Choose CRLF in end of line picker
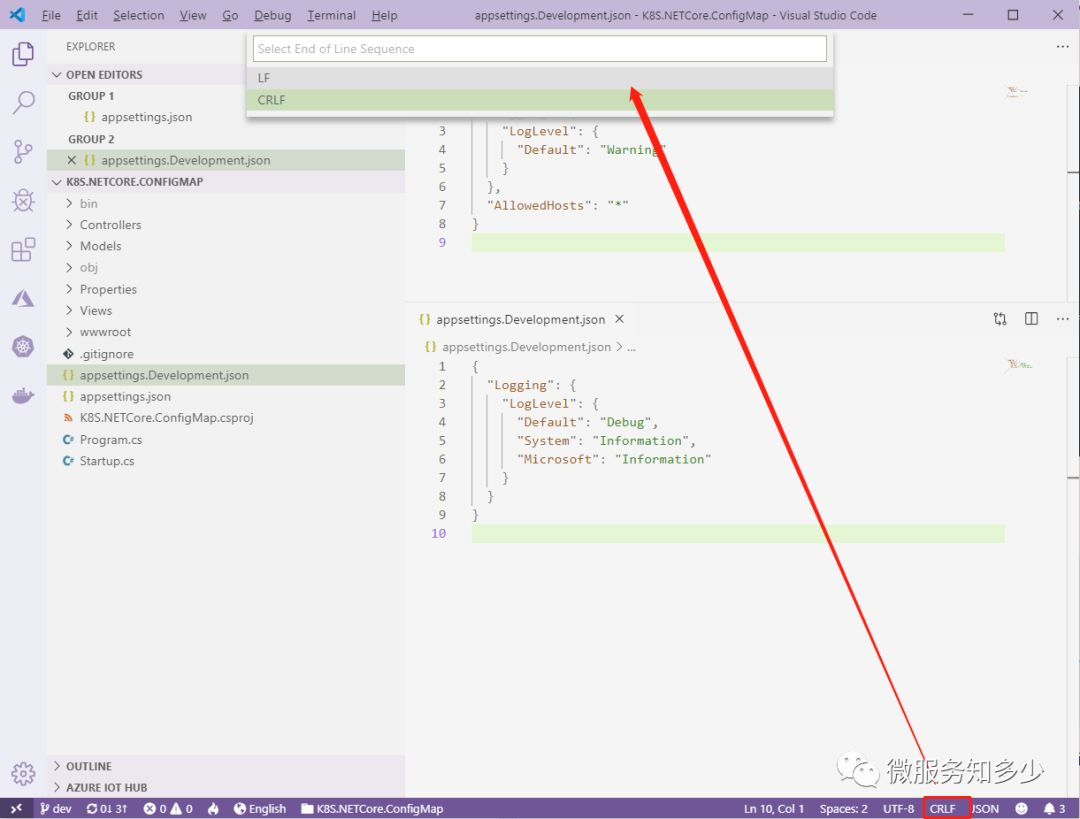The height and width of the screenshot is (819, 1080). pos(540,100)
